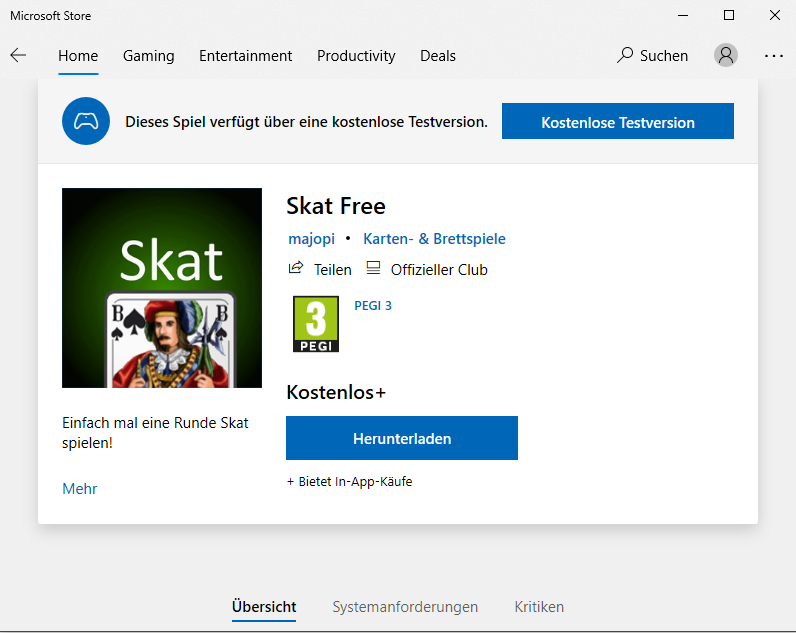Switch to Systemanforderungen section tab
The height and width of the screenshot is (633, 796).
[x=405, y=607]
